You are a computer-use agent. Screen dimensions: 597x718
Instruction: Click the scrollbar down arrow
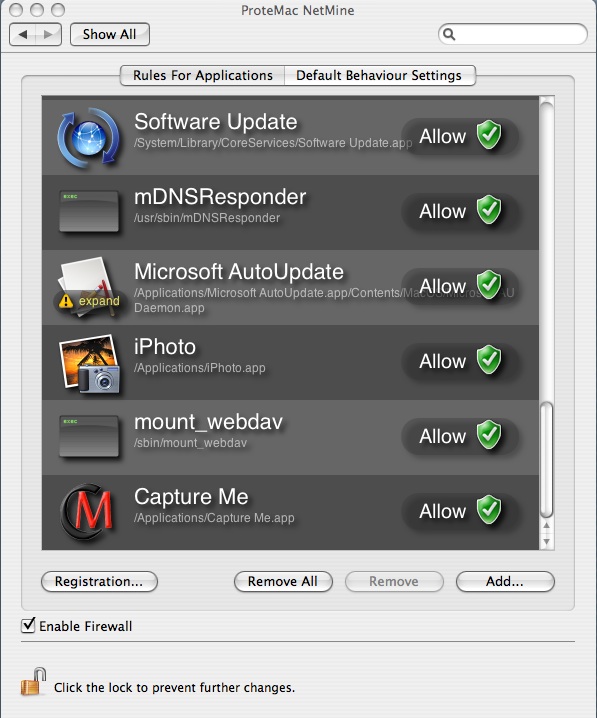(546, 541)
